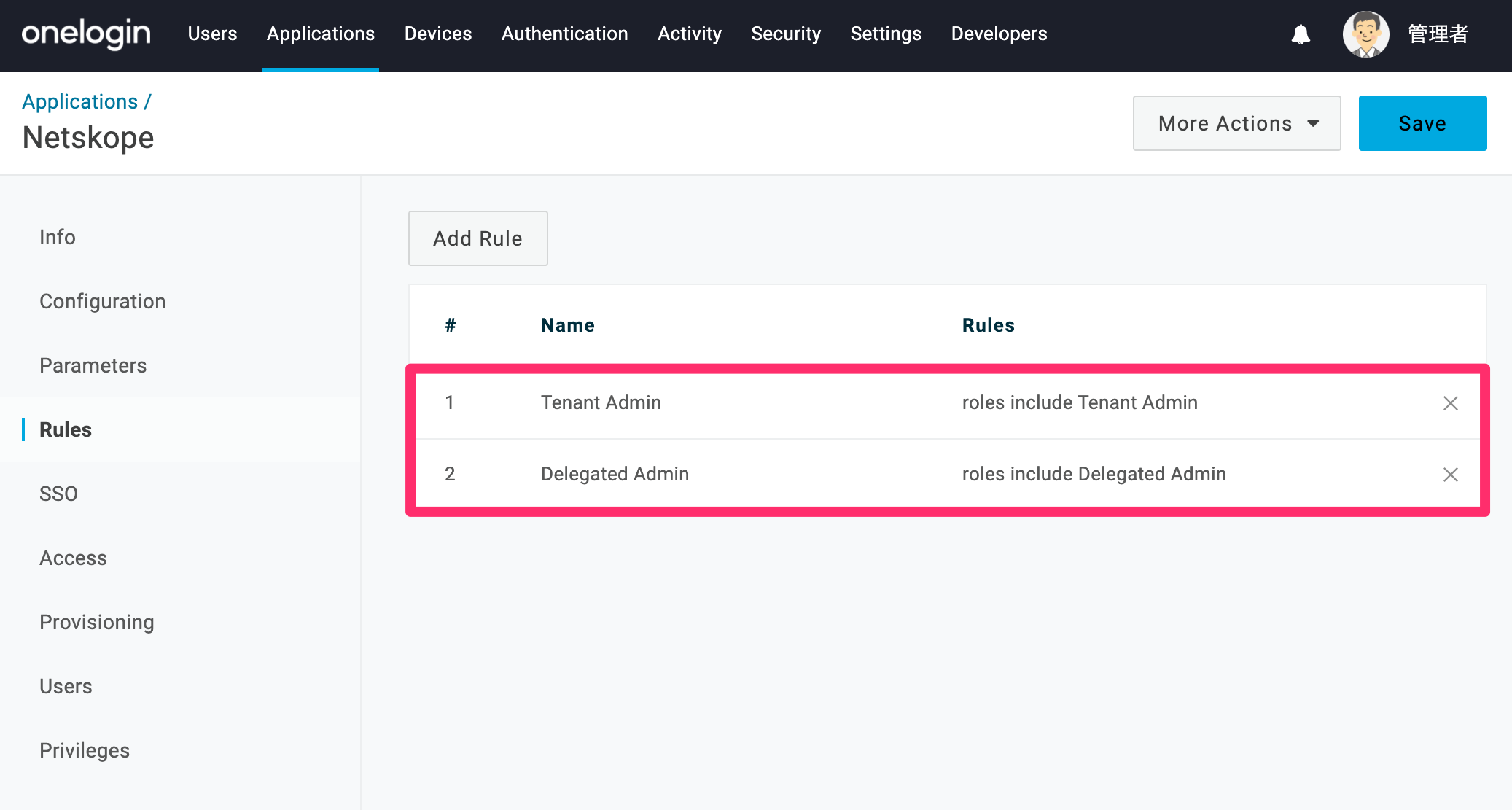Viewport: 1512px width, 810px height.
Task: Switch to the SSO tab
Action: point(58,494)
